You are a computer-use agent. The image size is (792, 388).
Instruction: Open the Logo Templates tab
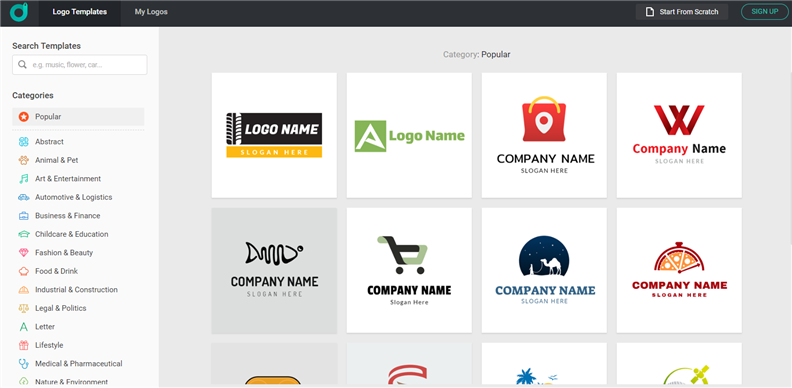[80, 12]
